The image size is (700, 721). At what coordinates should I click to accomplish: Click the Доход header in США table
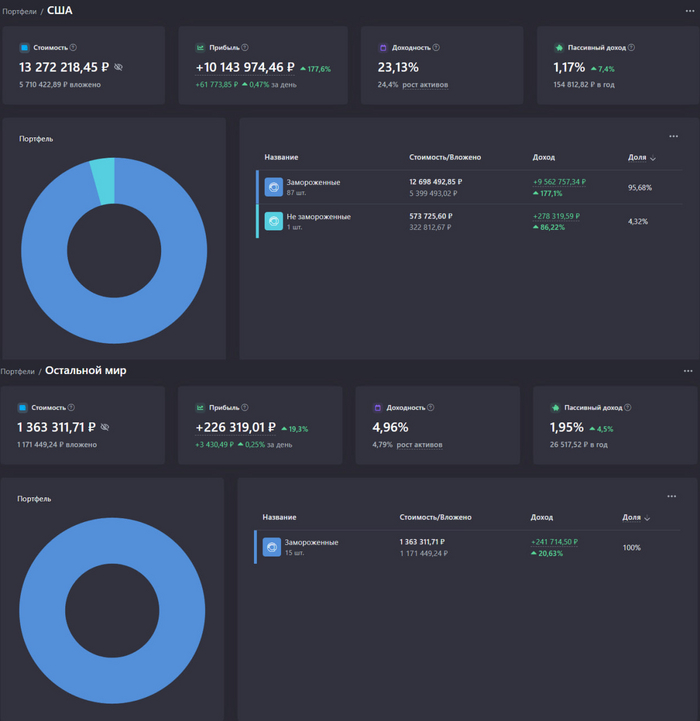click(544, 157)
